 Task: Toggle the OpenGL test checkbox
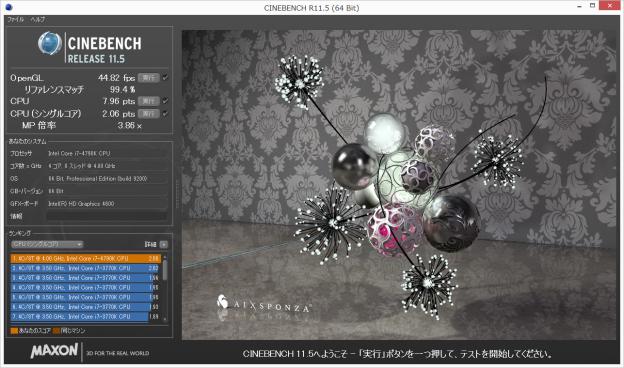pos(165,77)
